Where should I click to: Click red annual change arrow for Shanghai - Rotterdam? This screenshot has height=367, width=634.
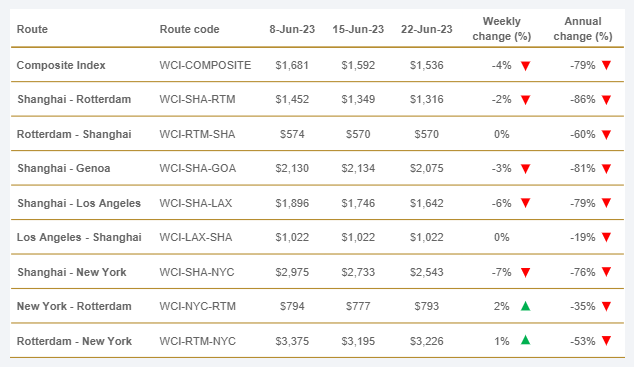pyautogui.click(x=606, y=100)
